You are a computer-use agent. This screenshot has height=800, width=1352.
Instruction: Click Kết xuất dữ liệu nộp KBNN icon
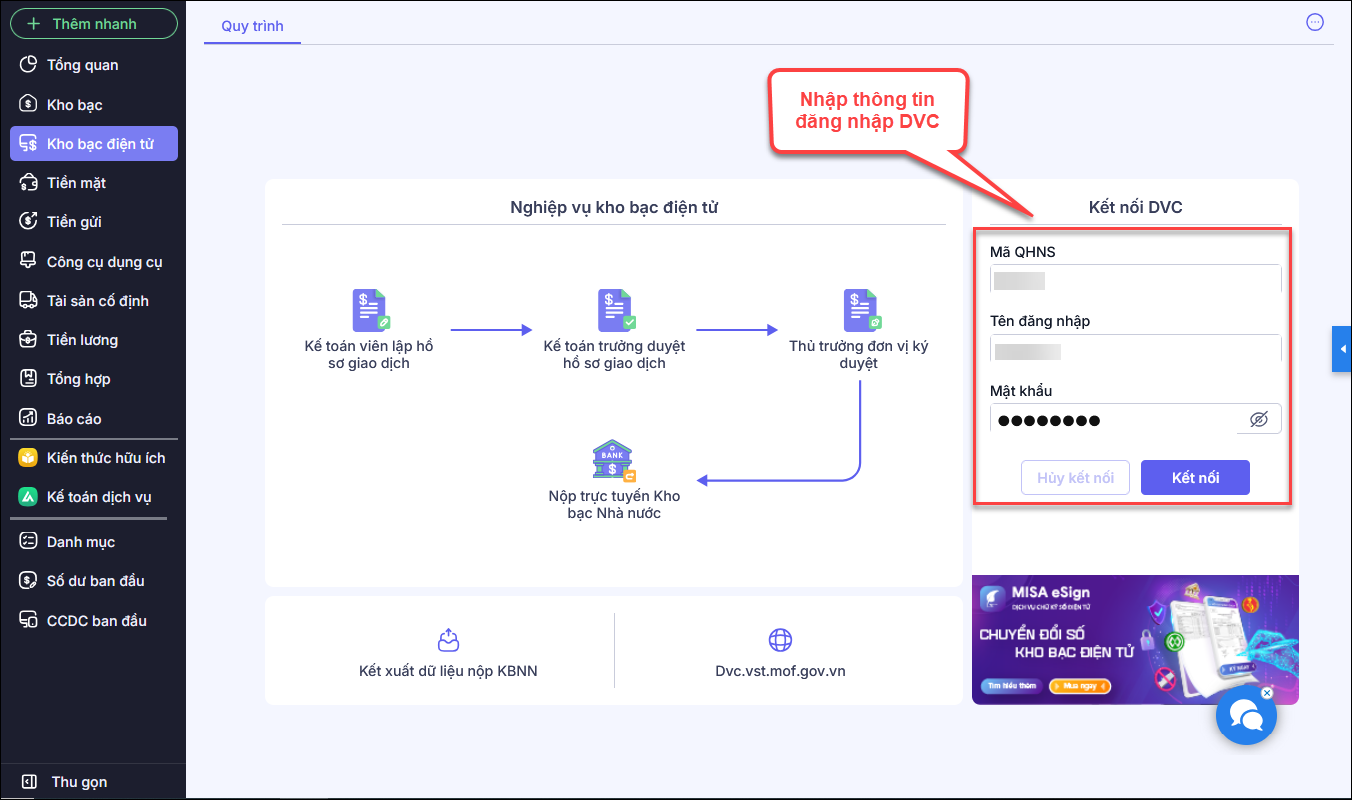(449, 640)
